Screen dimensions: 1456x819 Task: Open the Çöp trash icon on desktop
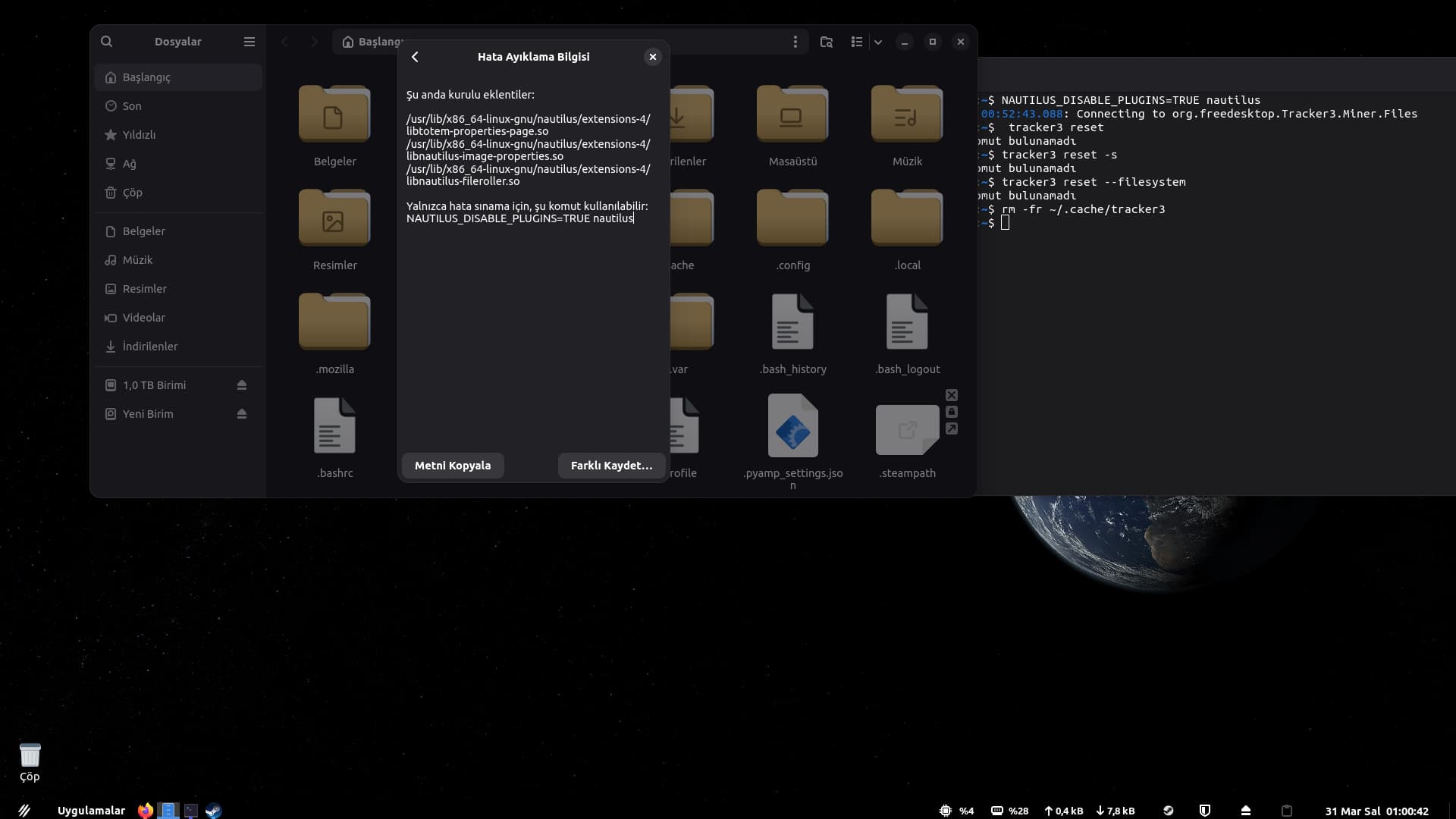(x=30, y=756)
